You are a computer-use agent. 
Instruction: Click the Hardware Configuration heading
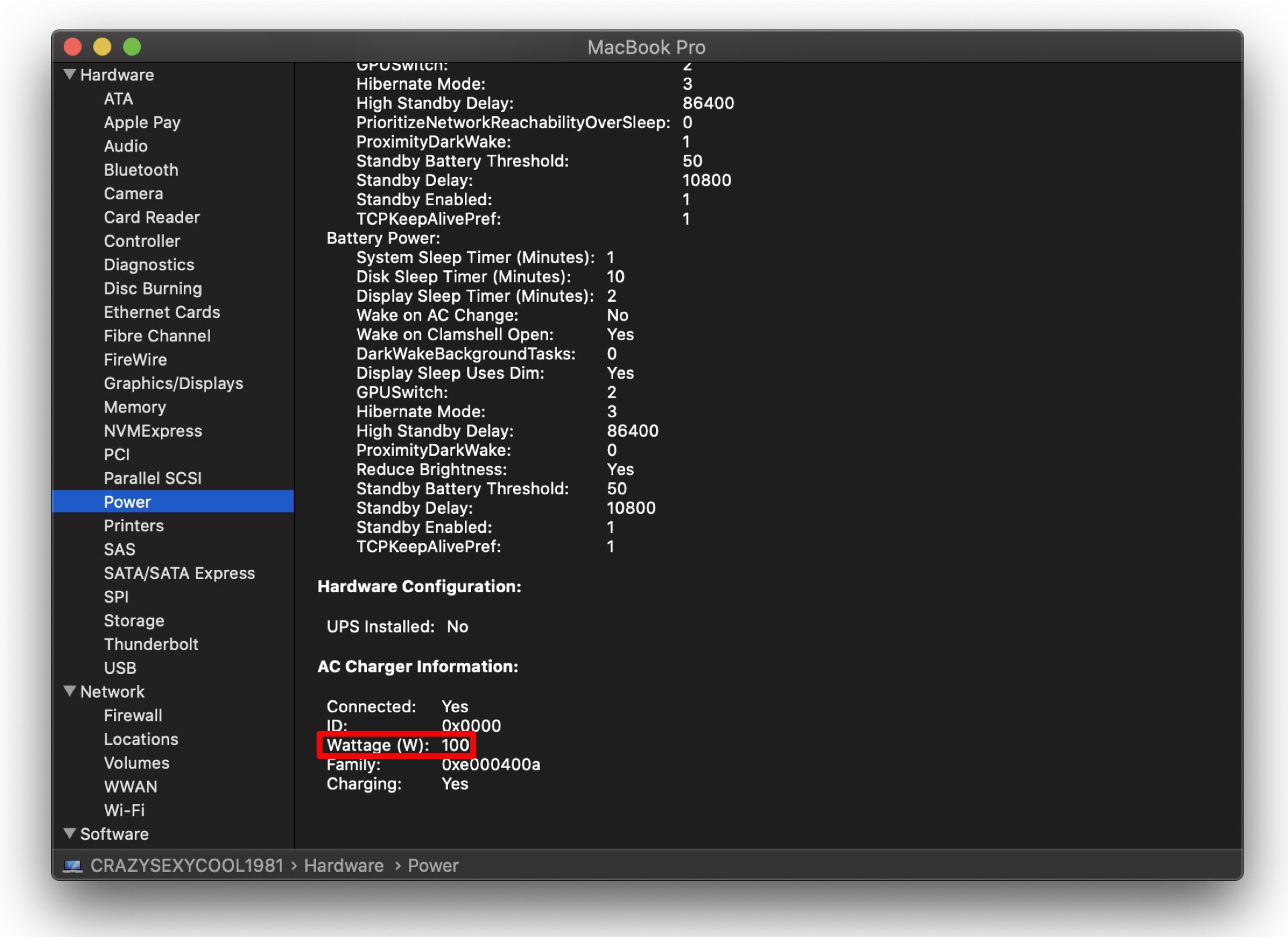pyautogui.click(x=419, y=586)
